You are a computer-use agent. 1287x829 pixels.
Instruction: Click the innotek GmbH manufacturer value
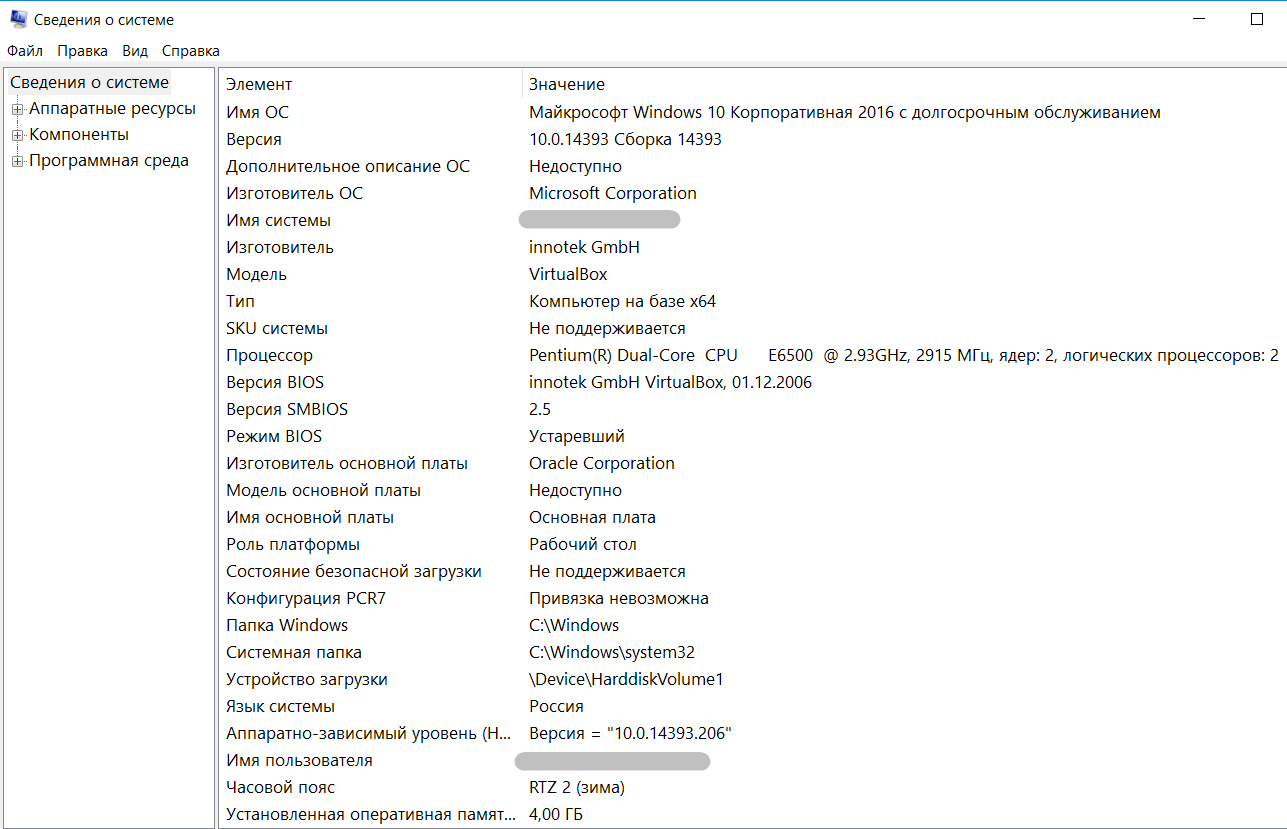pos(584,247)
